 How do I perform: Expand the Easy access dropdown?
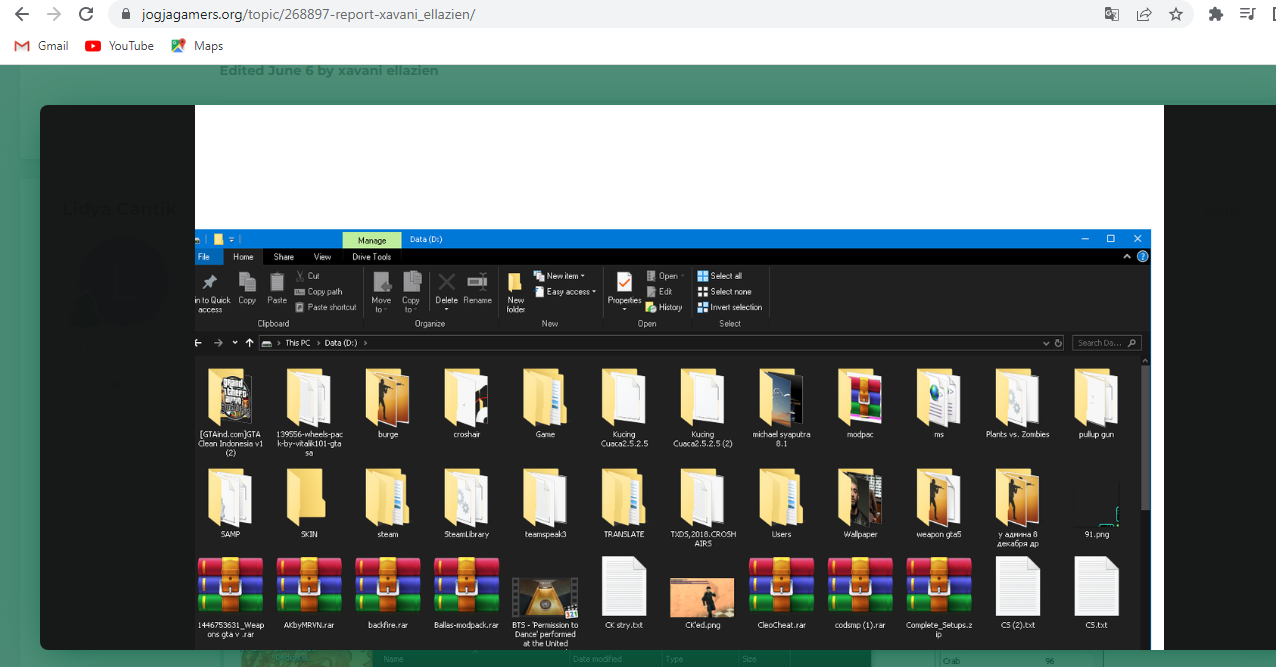point(565,292)
